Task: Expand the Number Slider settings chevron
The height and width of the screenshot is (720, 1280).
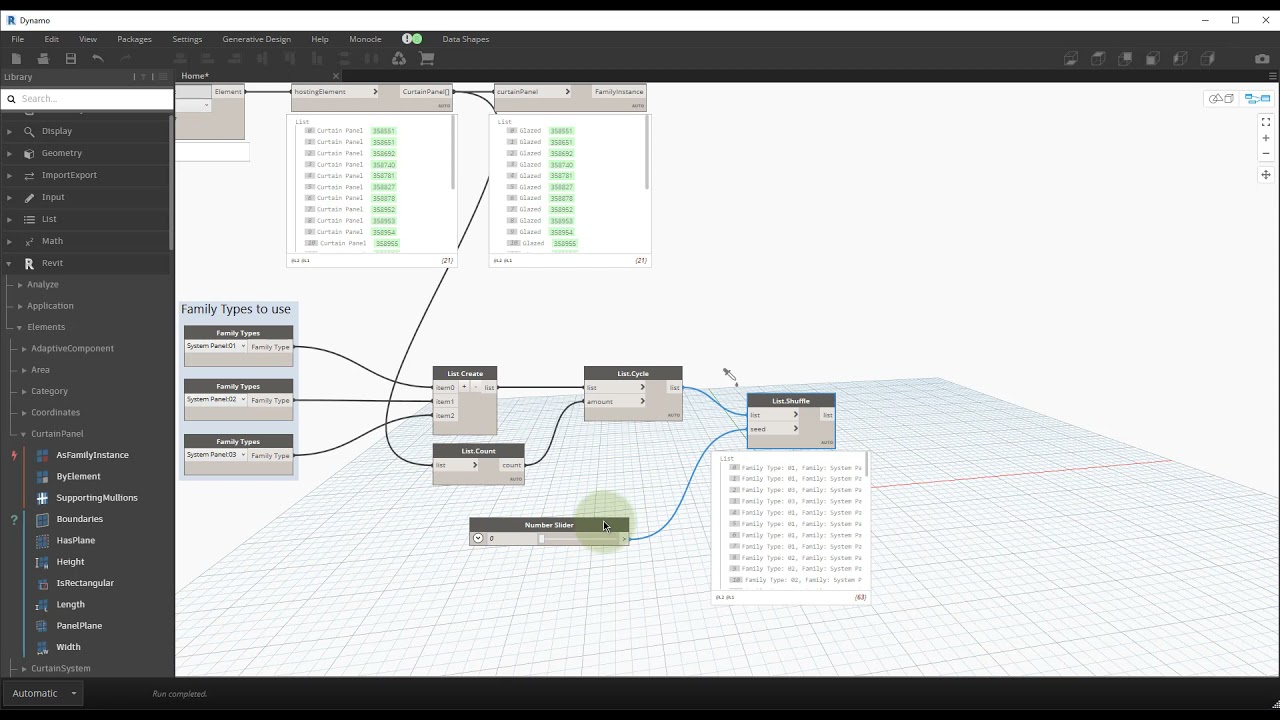Action: (x=478, y=538)
